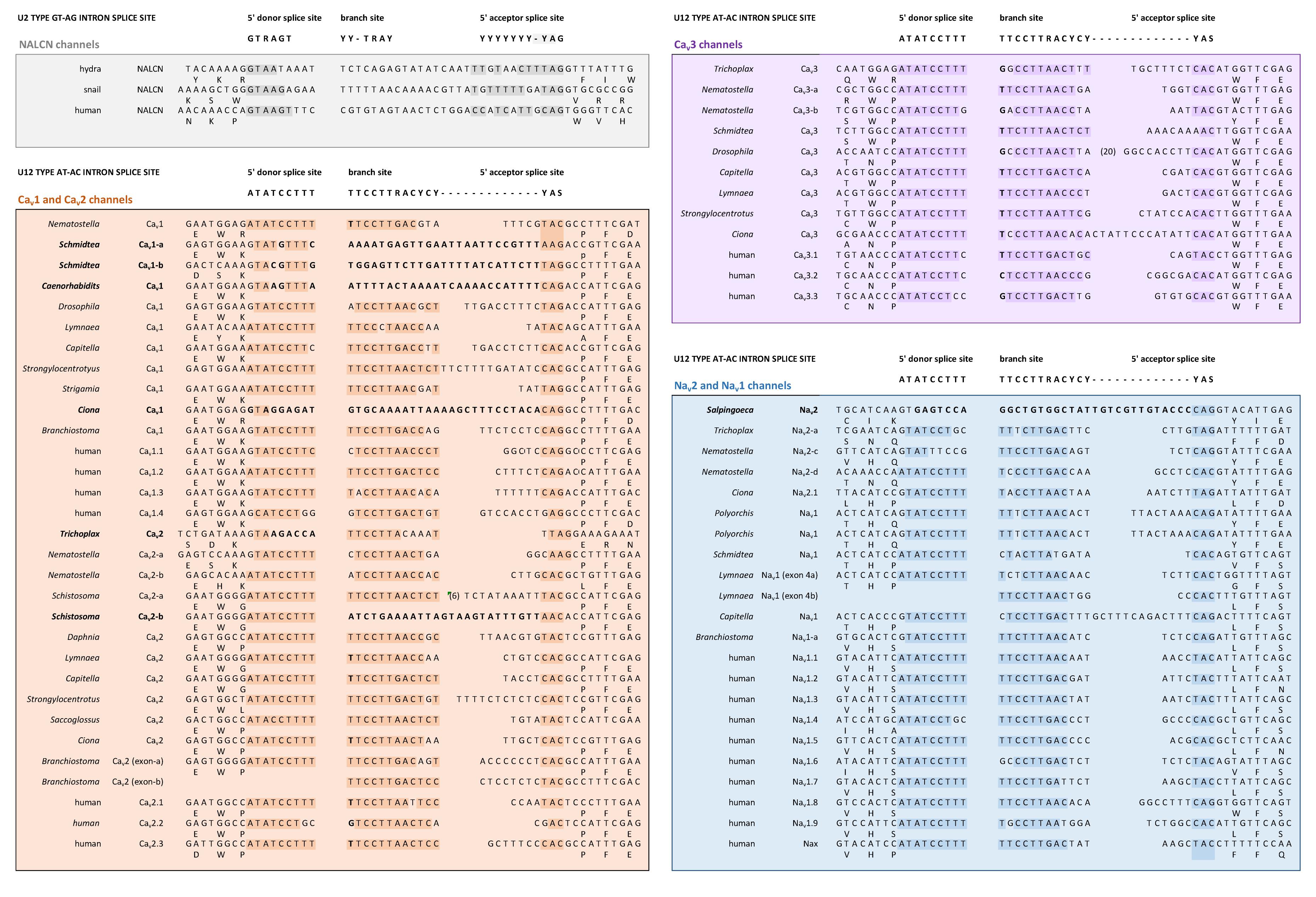Select the 'Cav1 and Cav2 channels' orange heading
This screenshot has width=1316, height=897.
pos(75,200)
